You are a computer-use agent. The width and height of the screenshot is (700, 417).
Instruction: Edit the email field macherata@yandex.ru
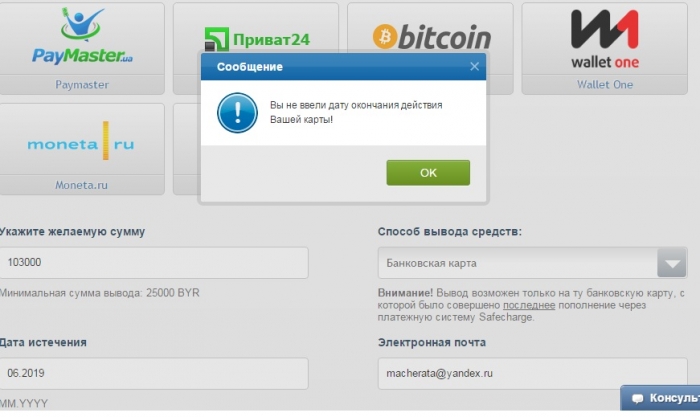click(x=533, y=373)
